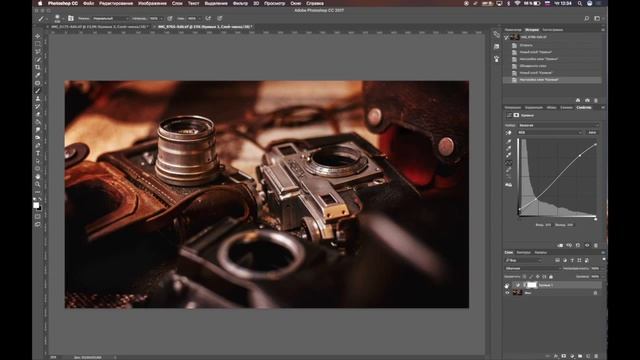Click the layer Opacity value field
The width and height of the screenshot is (640, 360).
(x=595, y=269)
